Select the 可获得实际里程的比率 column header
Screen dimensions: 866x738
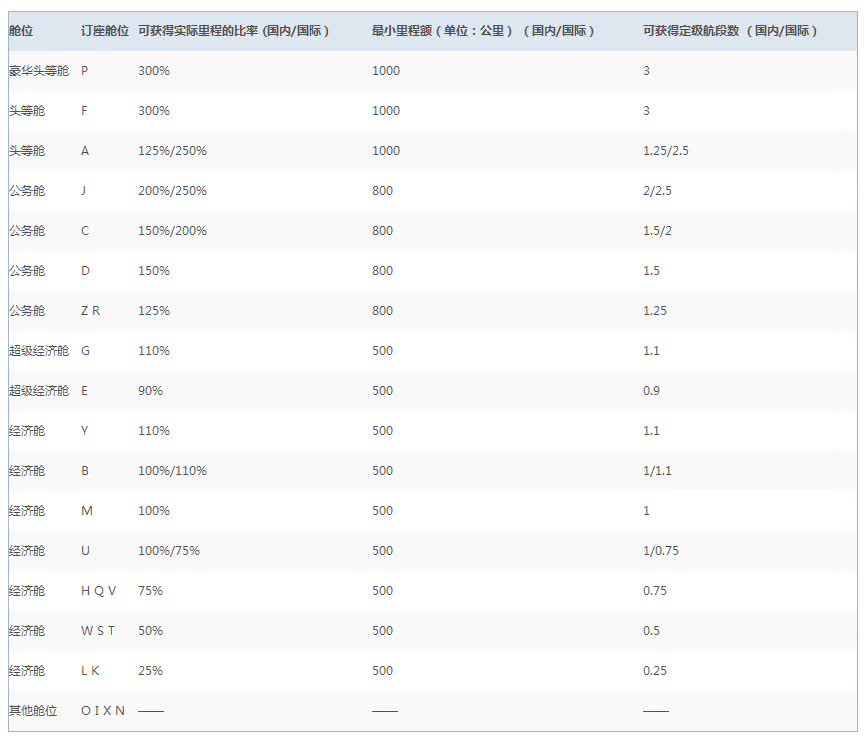click(x=233, y=31)
